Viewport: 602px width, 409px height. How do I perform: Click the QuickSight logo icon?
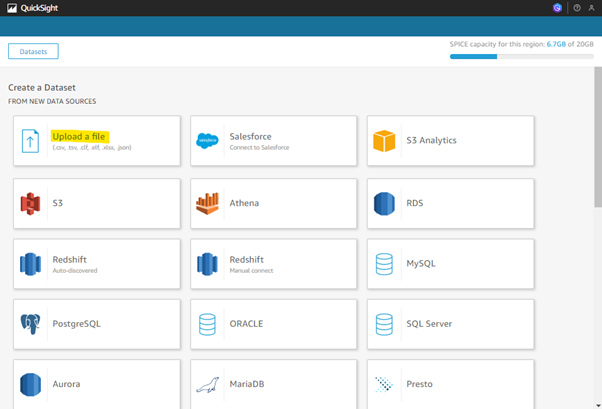click(12, 8)
